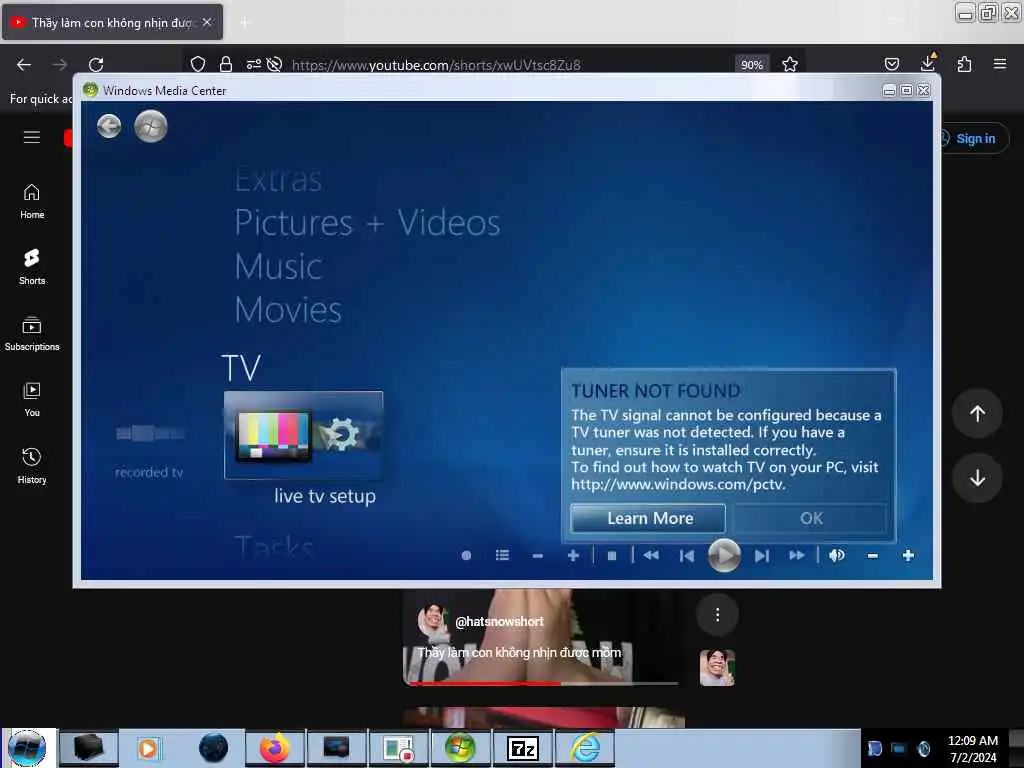Click the tracking protection shield icon
This screenshot has height=768, width=1024.
tap(198, 64)
